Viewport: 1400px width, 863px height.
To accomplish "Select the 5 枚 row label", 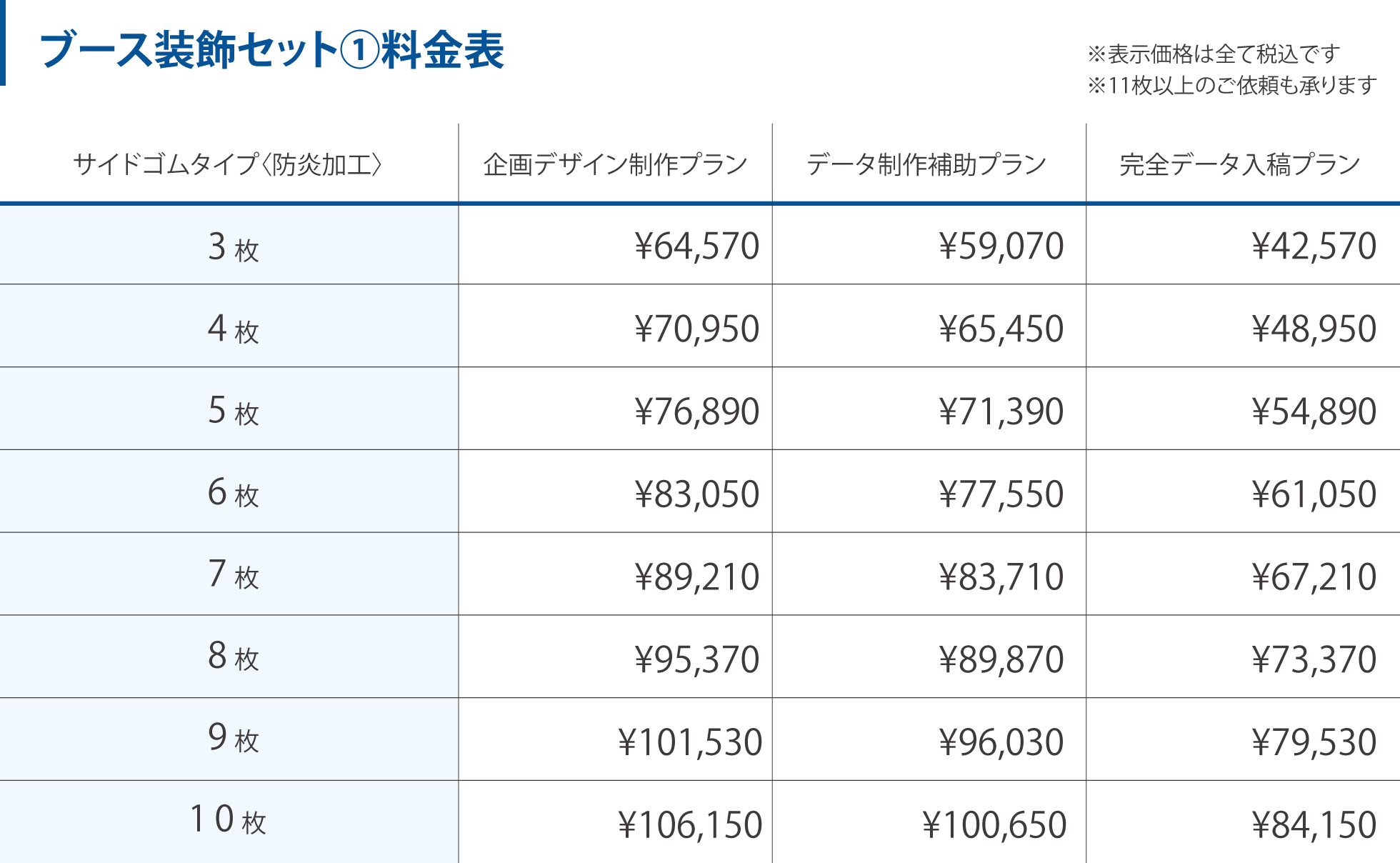I will pos(233,411).
